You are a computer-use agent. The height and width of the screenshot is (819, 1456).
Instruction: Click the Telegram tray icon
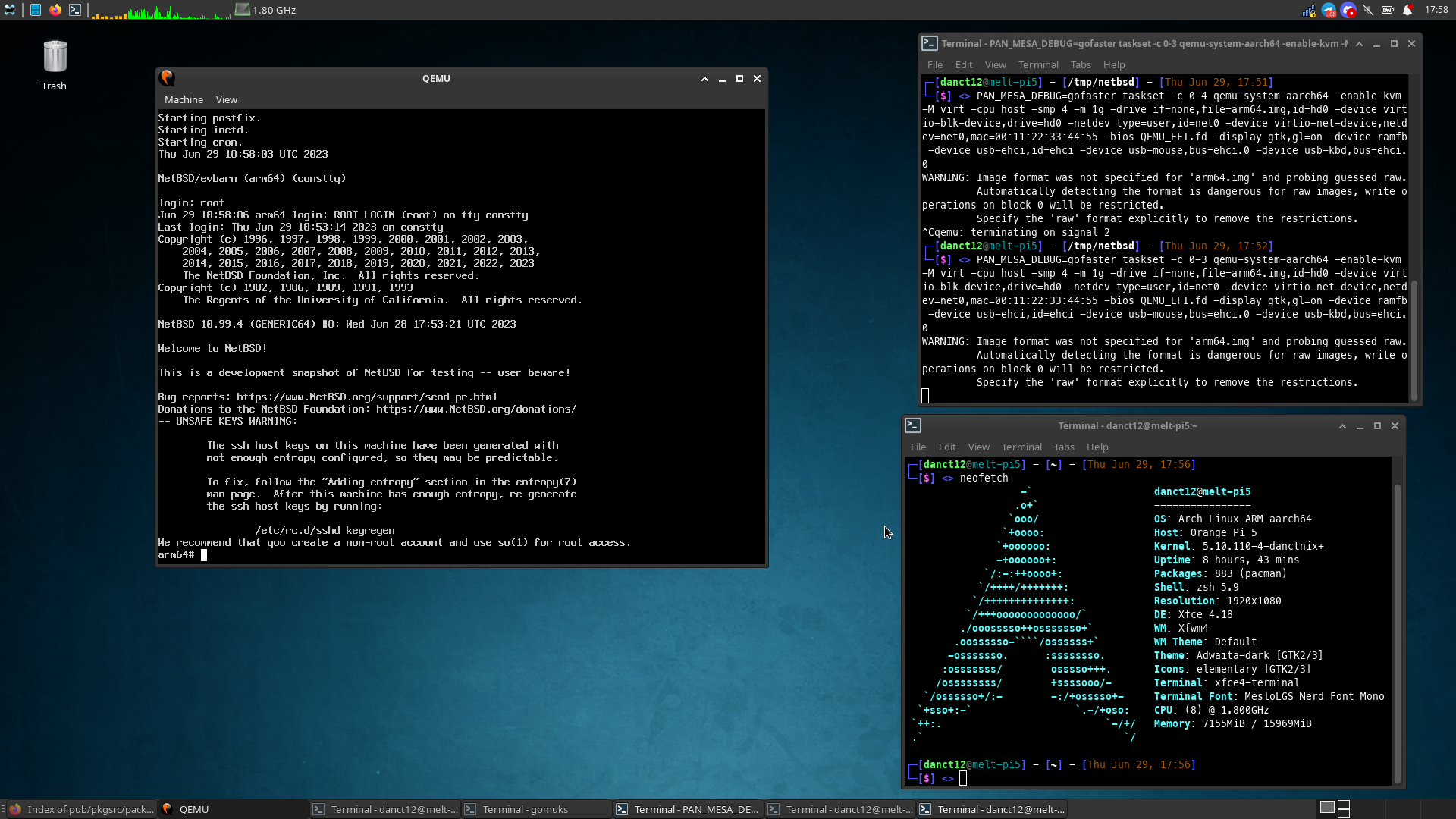point(1329,10)
